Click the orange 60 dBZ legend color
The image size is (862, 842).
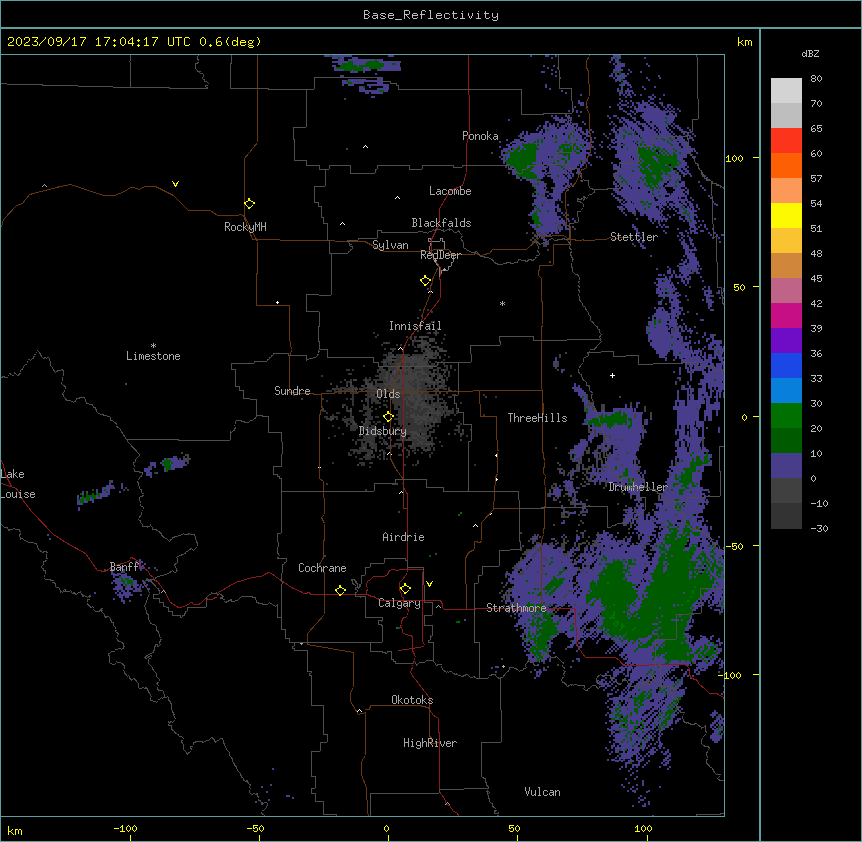[786, 165]
